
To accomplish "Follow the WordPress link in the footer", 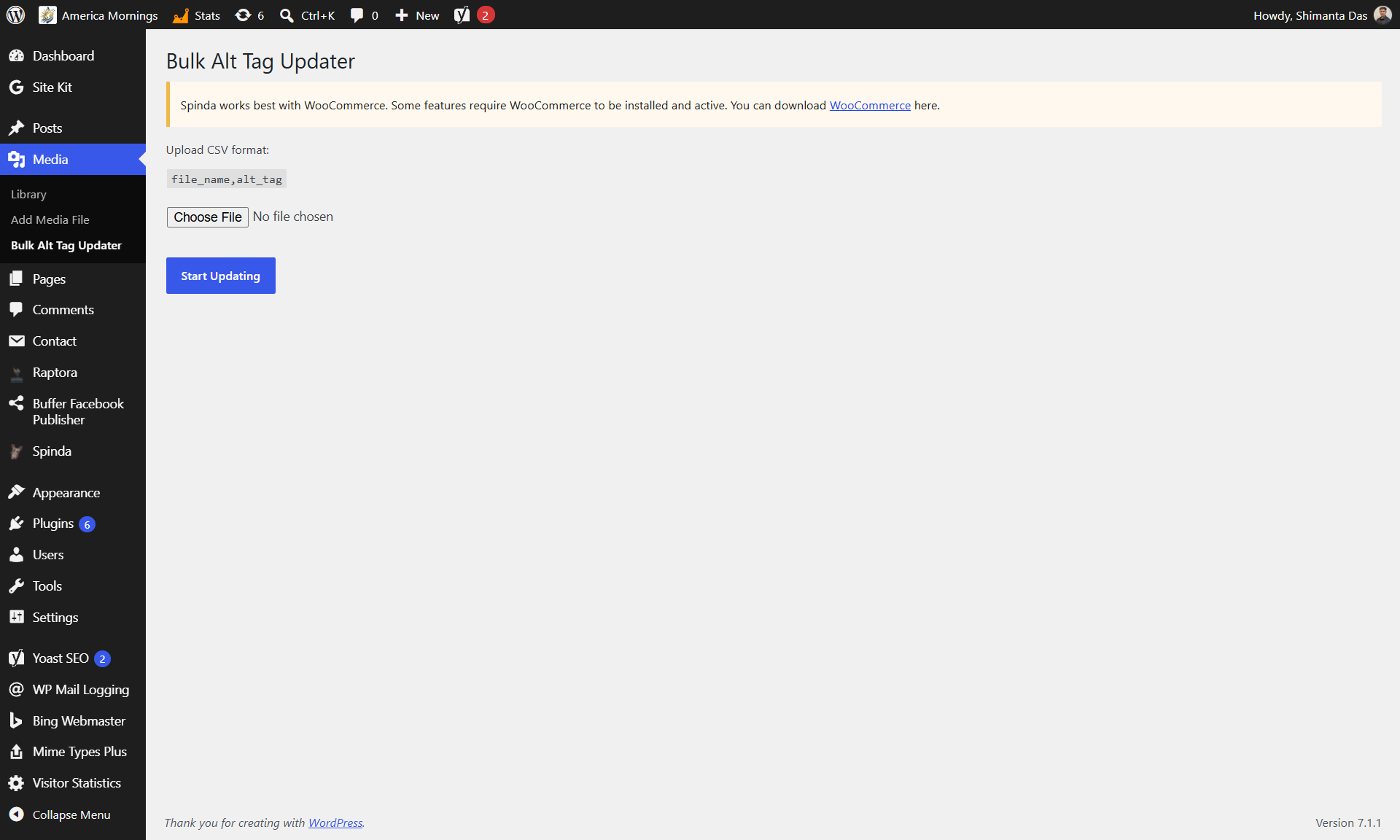I will click(335, 822).
